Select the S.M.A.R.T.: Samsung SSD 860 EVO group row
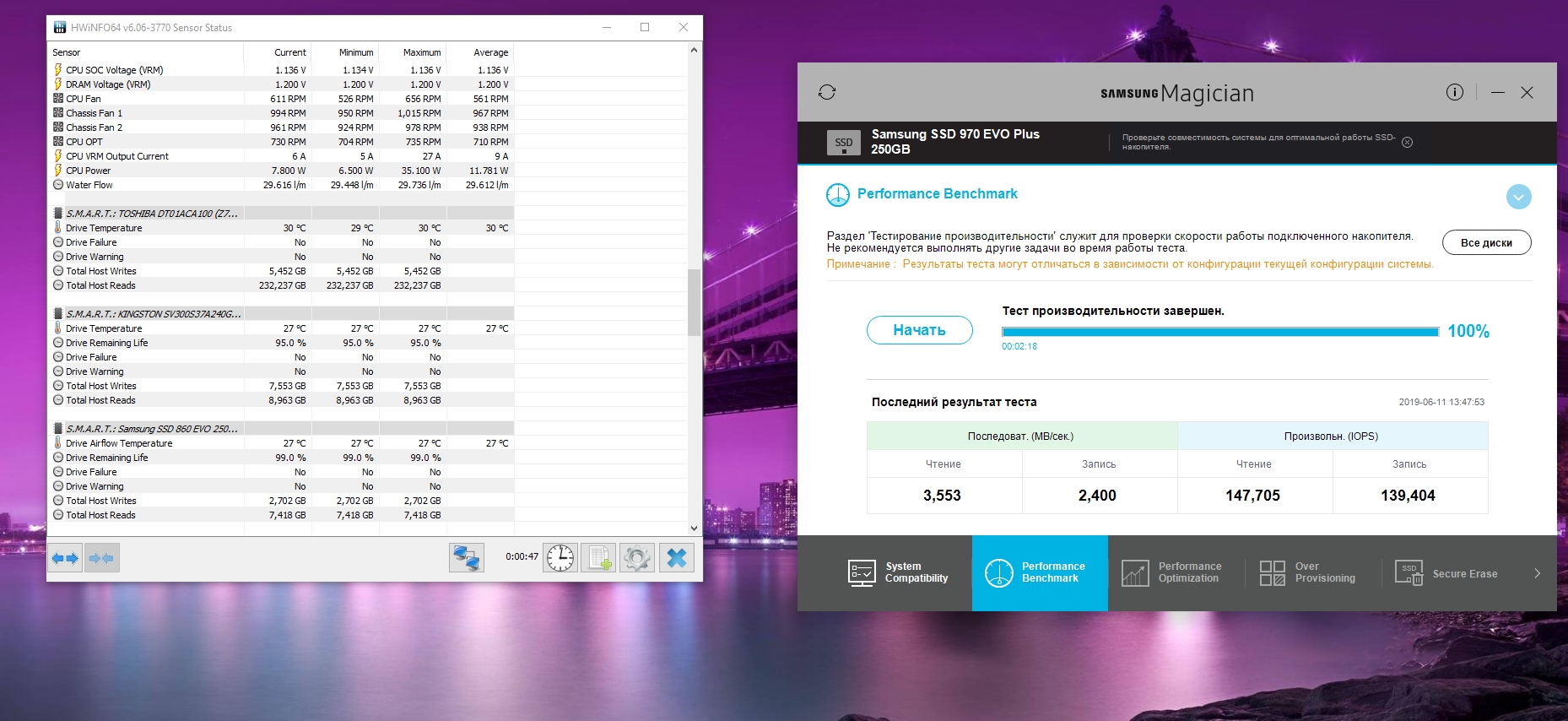 pyautogui.click(x=282, y=429)
